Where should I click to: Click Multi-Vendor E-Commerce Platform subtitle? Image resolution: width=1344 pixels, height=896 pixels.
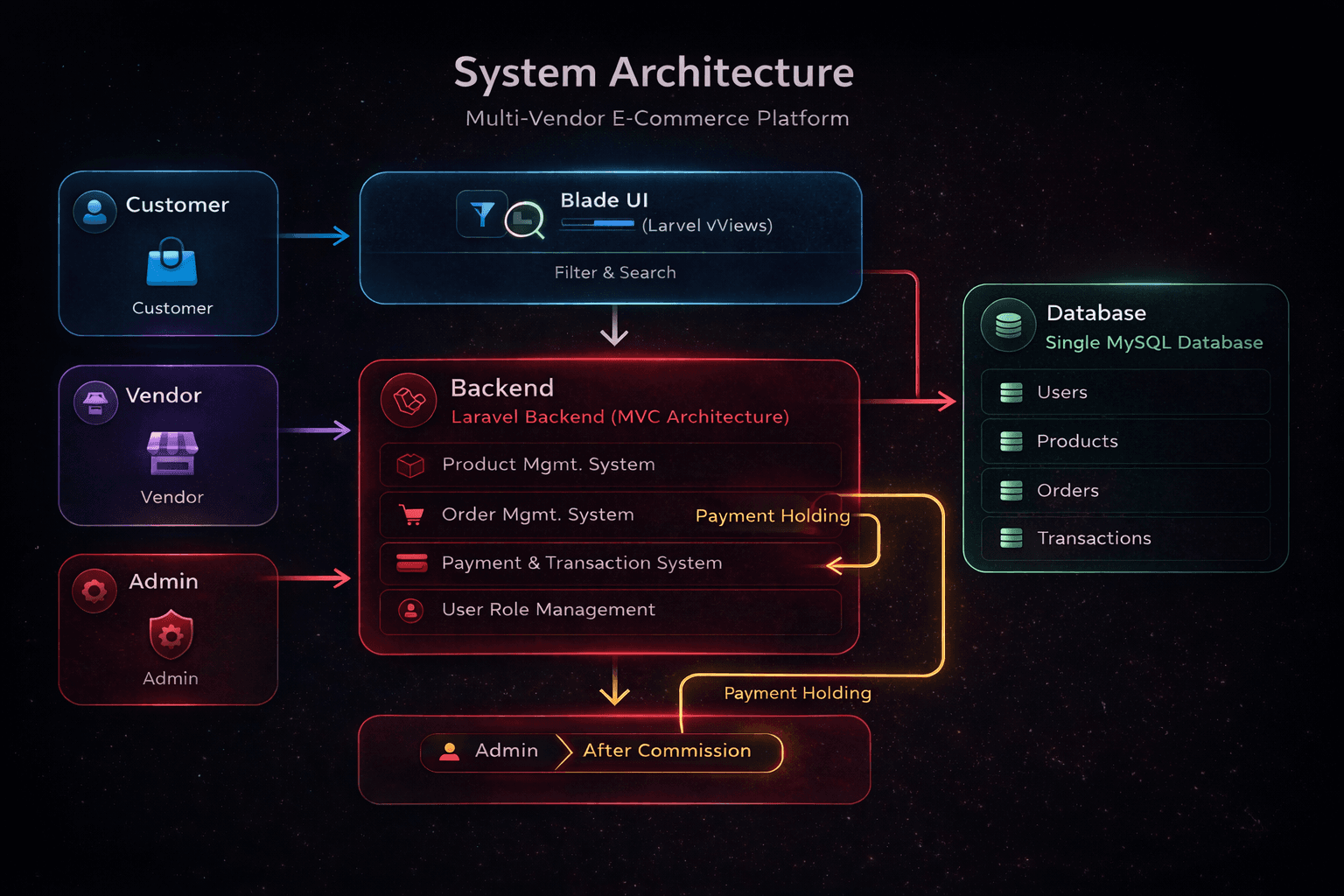point(657,118)
